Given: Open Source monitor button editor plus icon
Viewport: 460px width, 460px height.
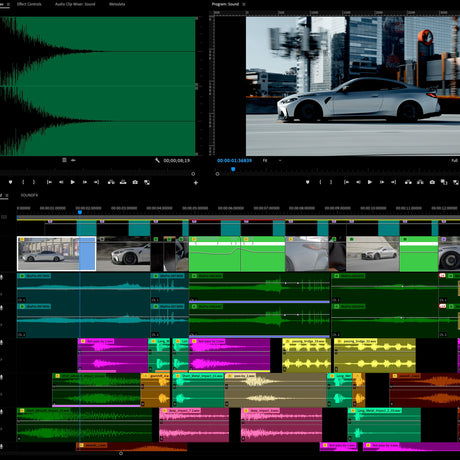Looking at the screenshot, I should (x=196, y=182).
